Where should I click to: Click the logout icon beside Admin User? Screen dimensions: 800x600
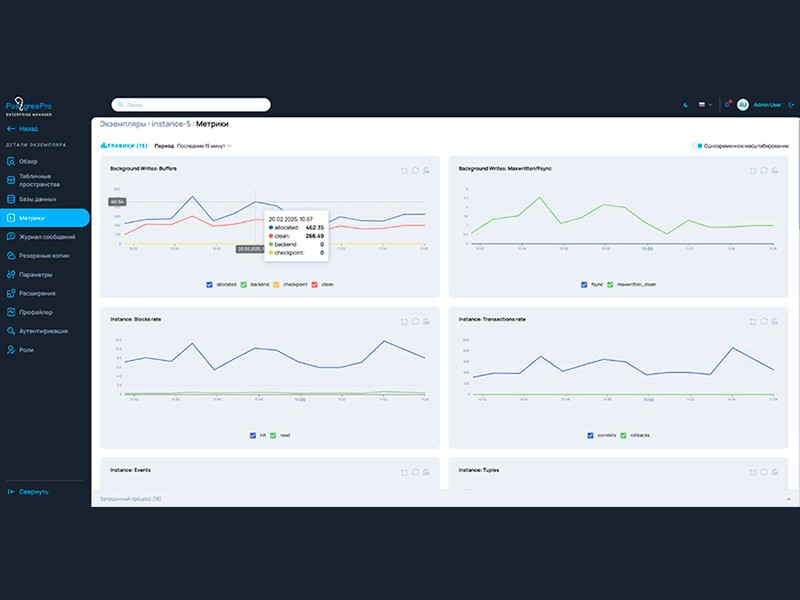(x=791, y=105)
